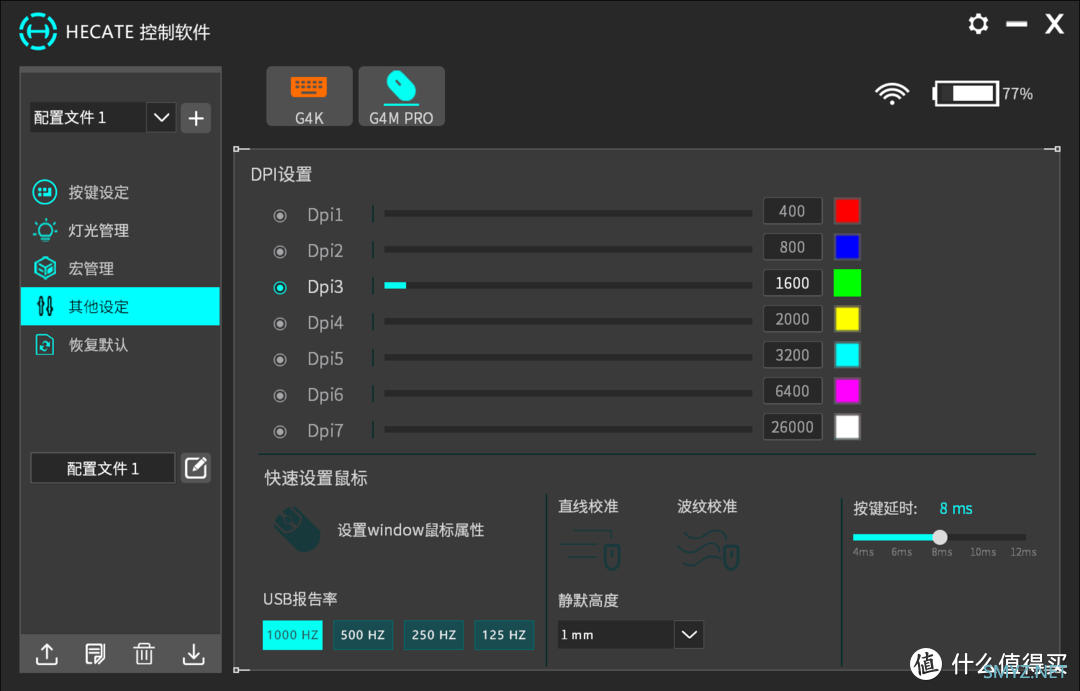Edit profile name with pencil icon
This screenshot has width=1080, height=691.
(196, 468)
